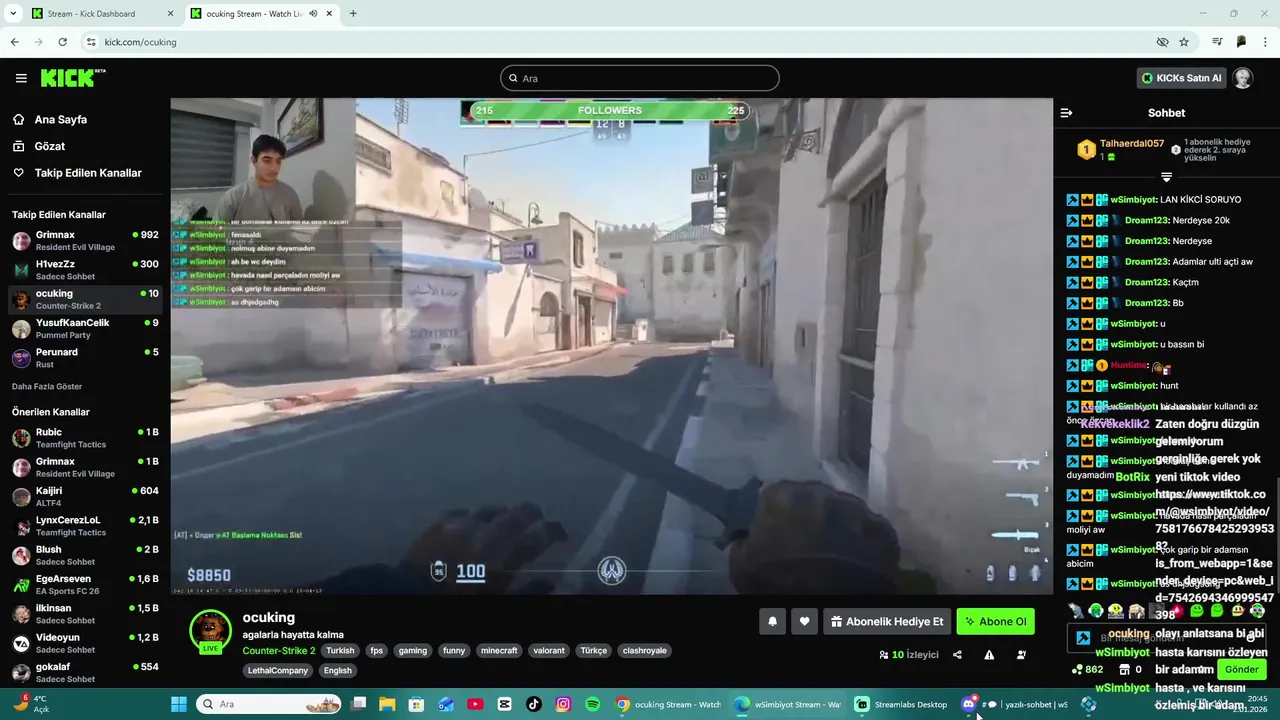Click the Windows taskbar search box
This screenshot has height=720, width=1280.
[269, 704]
